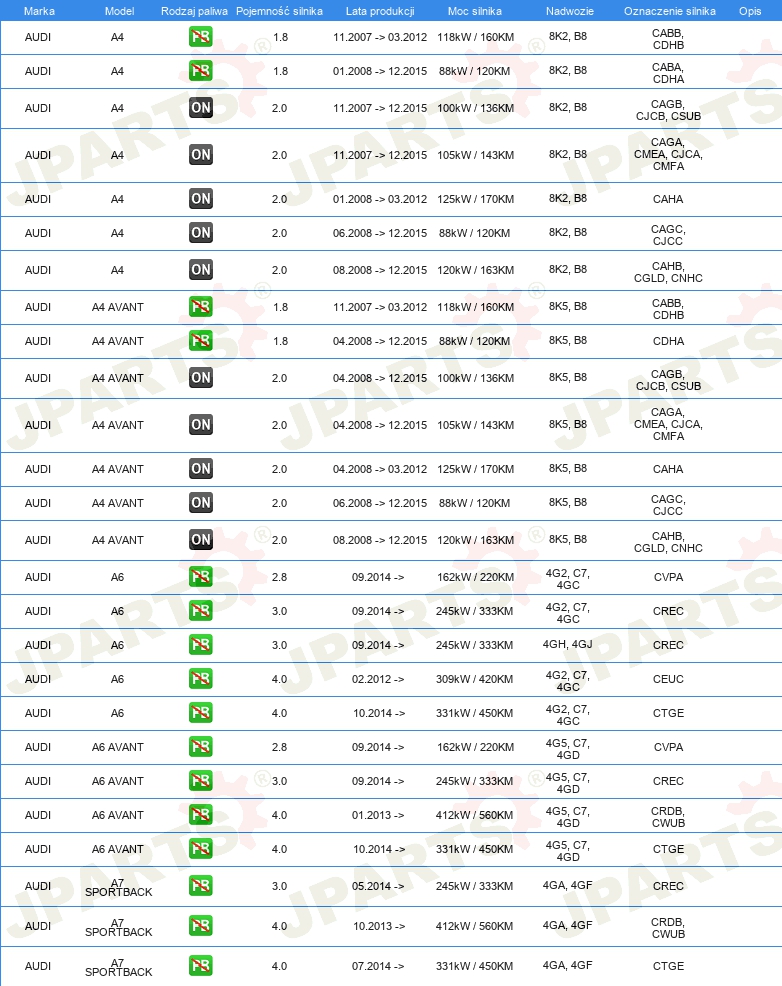Click the engine codes cell CABA, CDHA

tap(668, 73)
